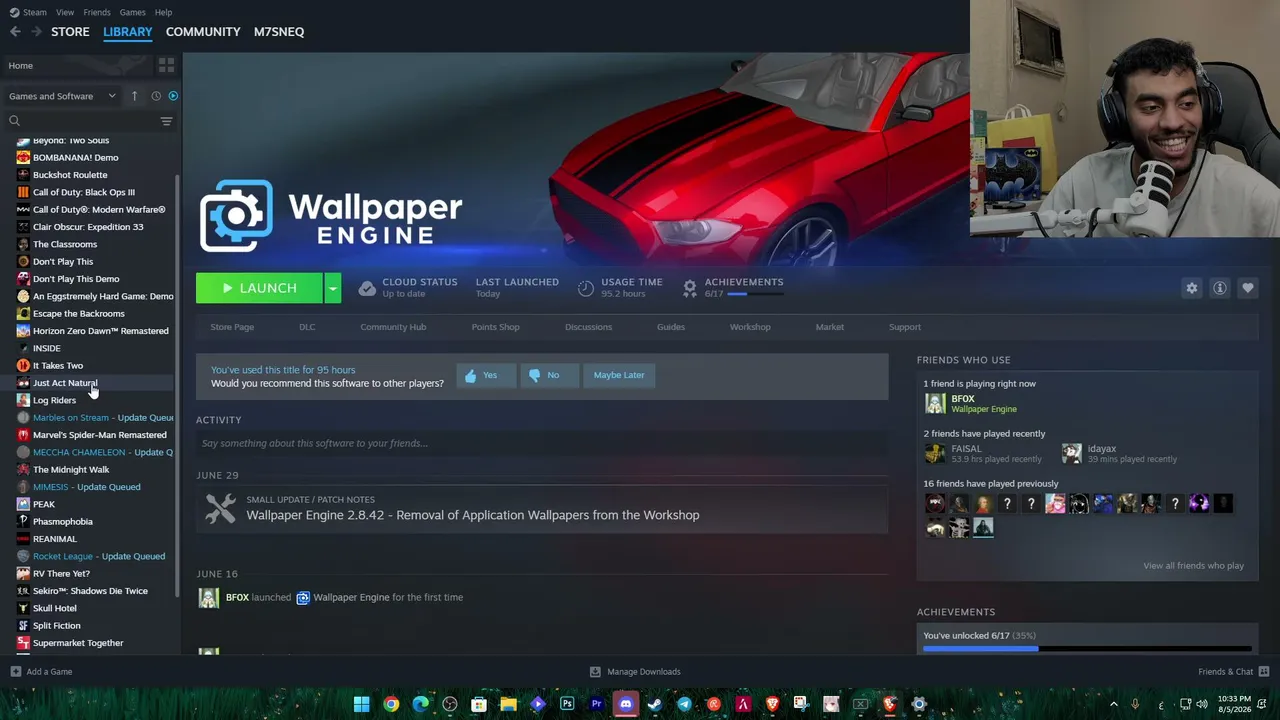Click the Split Fiction game icon
The height and width of the screenshot is (720, 1280).
pos(23,626)
